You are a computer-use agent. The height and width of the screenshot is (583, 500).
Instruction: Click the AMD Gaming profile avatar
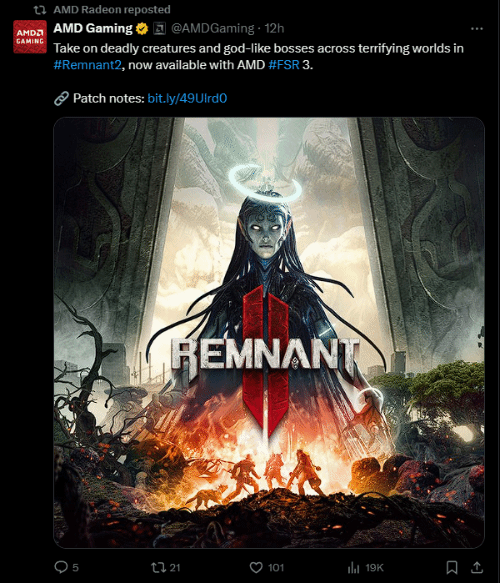point(30,37)
